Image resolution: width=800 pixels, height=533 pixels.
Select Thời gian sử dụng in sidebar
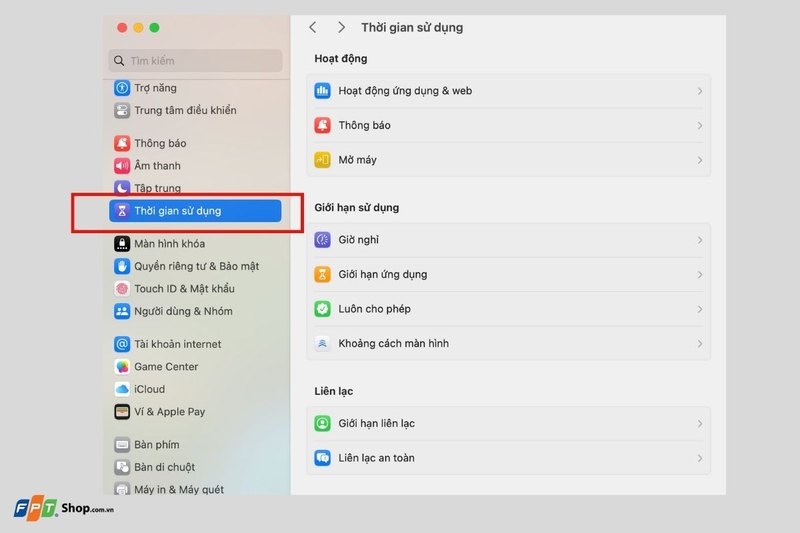click(195, 211)
